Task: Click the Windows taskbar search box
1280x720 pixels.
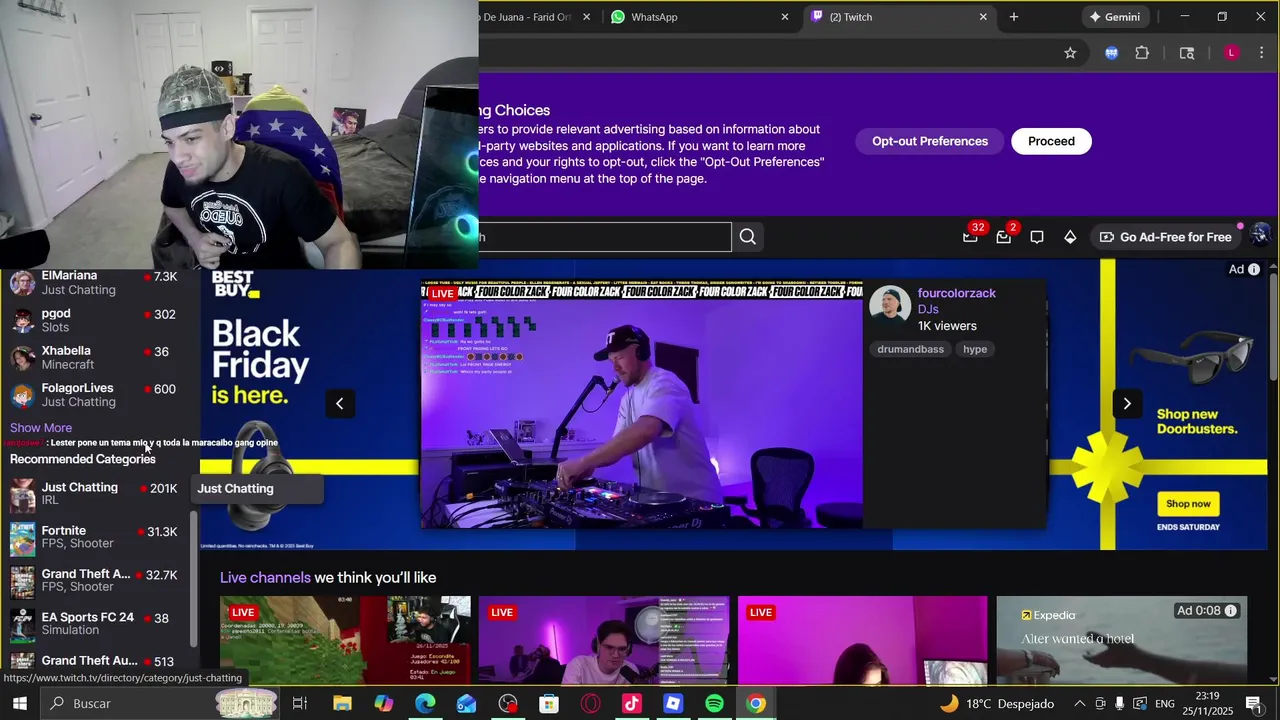Action: tap(158, 703)
